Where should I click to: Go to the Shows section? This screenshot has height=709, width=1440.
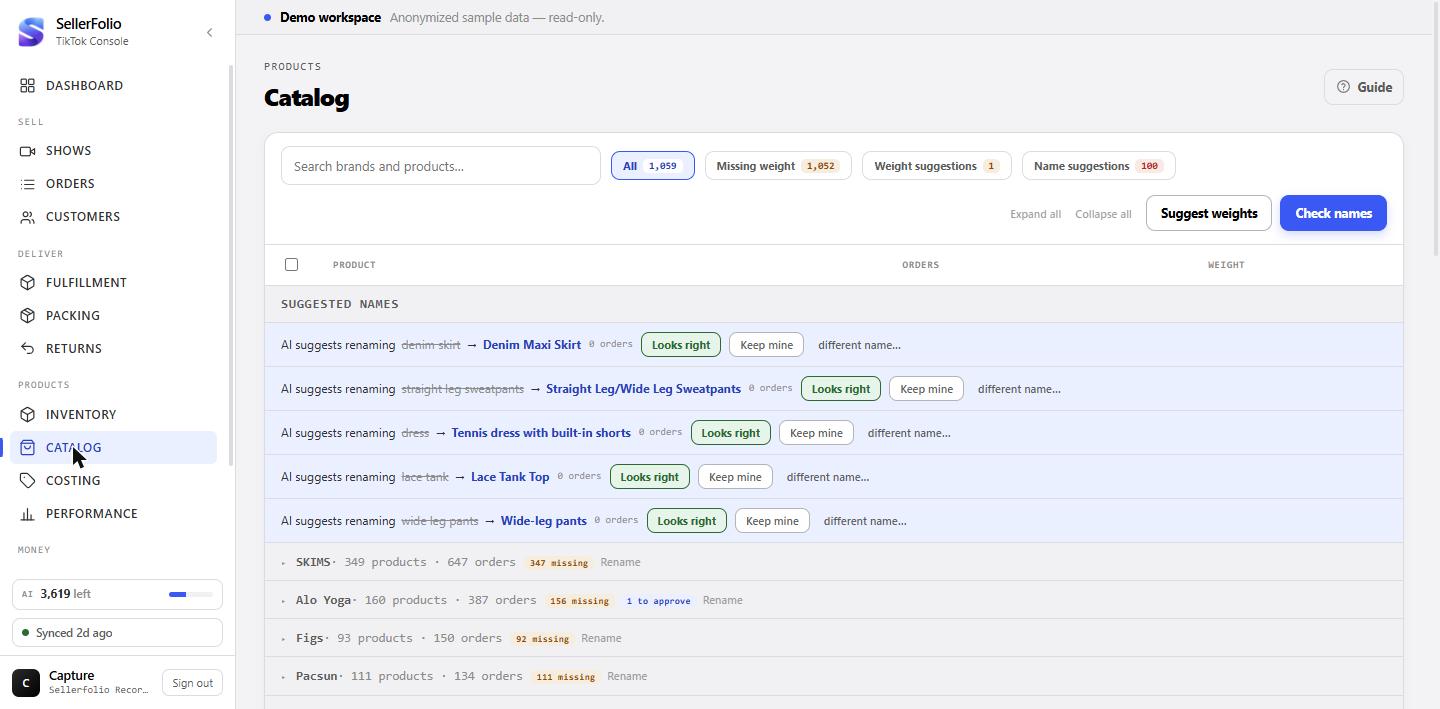(113, 151)
